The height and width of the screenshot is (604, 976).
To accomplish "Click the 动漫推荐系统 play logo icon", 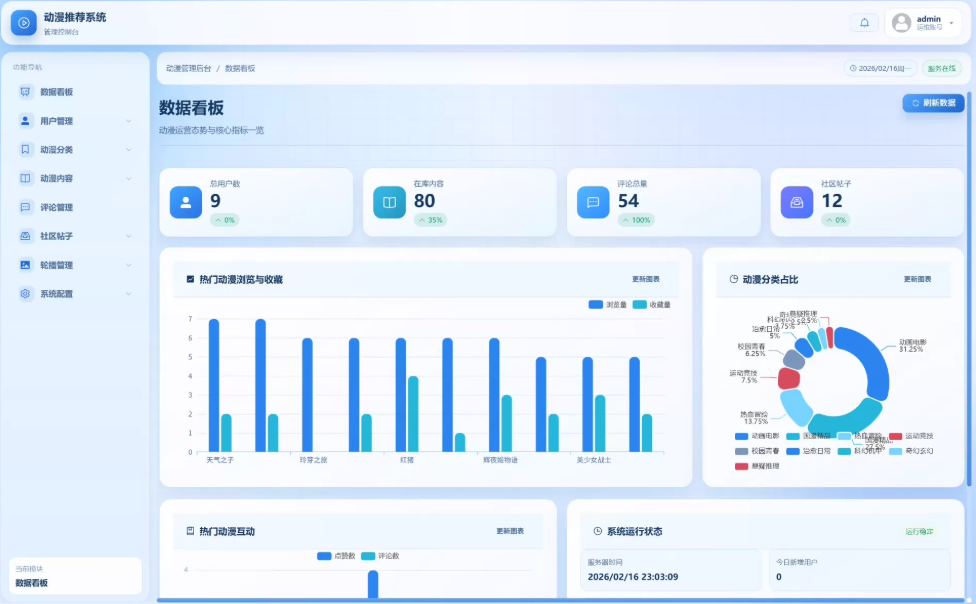I will tap(24, 23).
